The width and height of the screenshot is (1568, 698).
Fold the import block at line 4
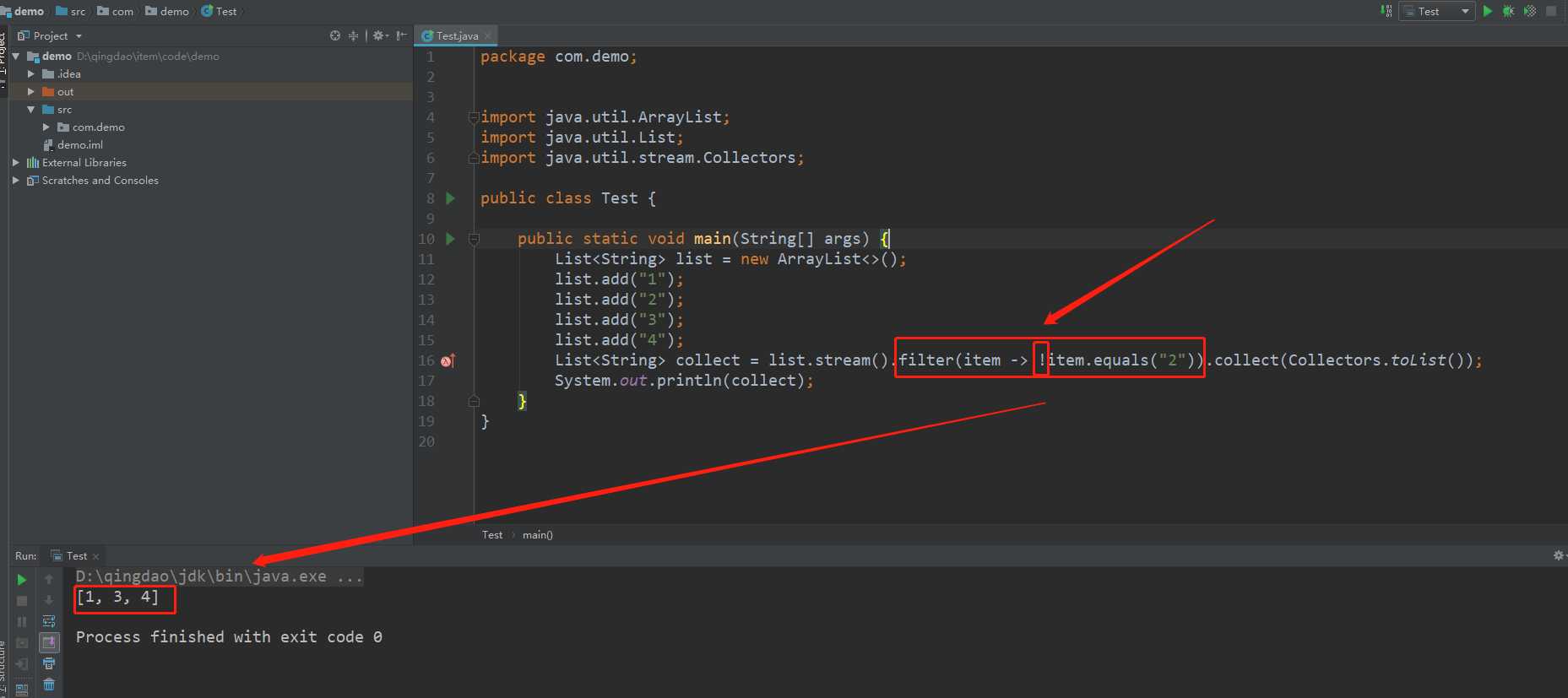point(474,117)
